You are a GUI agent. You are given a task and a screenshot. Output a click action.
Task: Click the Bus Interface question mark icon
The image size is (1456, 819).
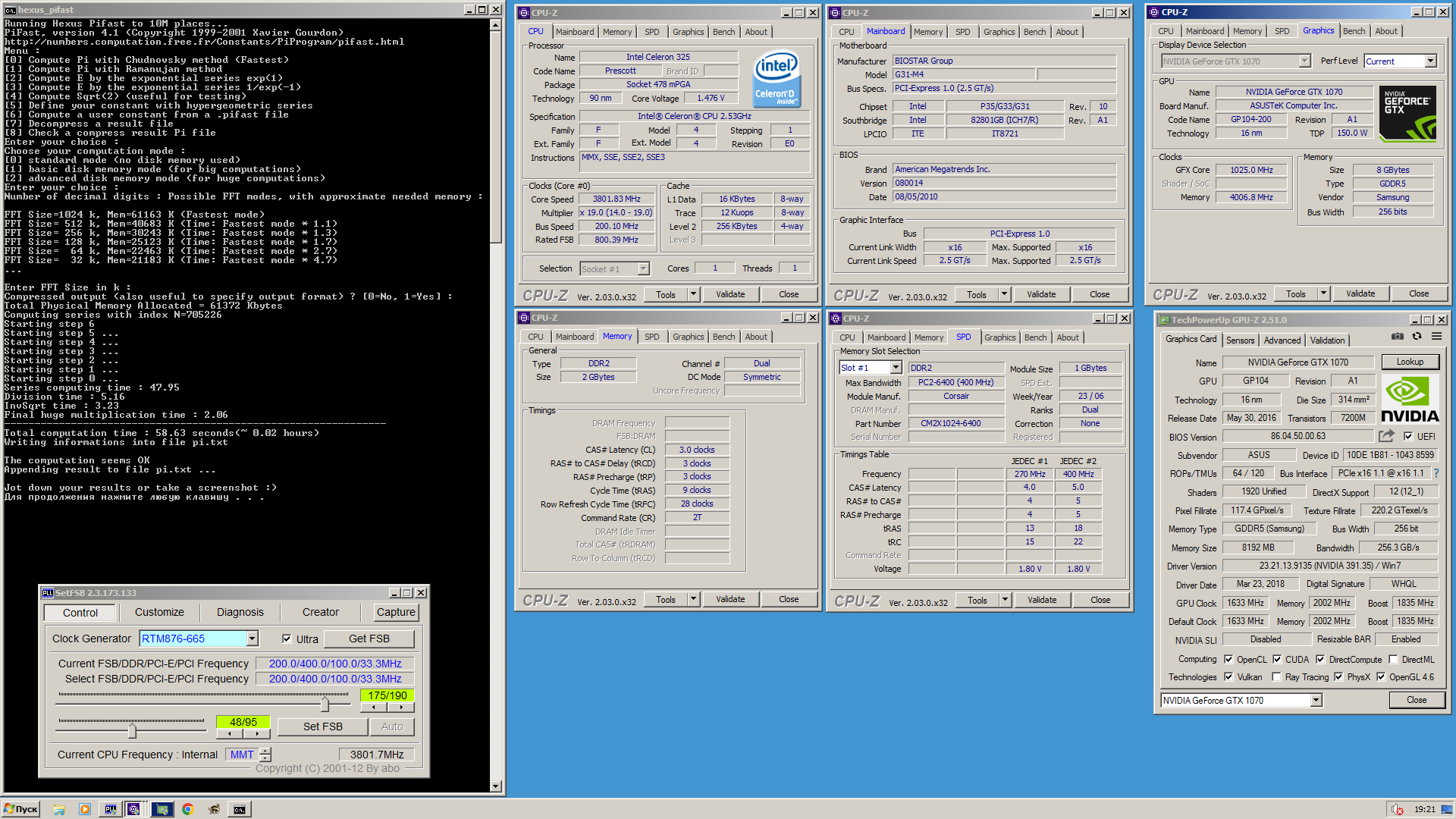pyautogui.click(x=1436, y=473)
